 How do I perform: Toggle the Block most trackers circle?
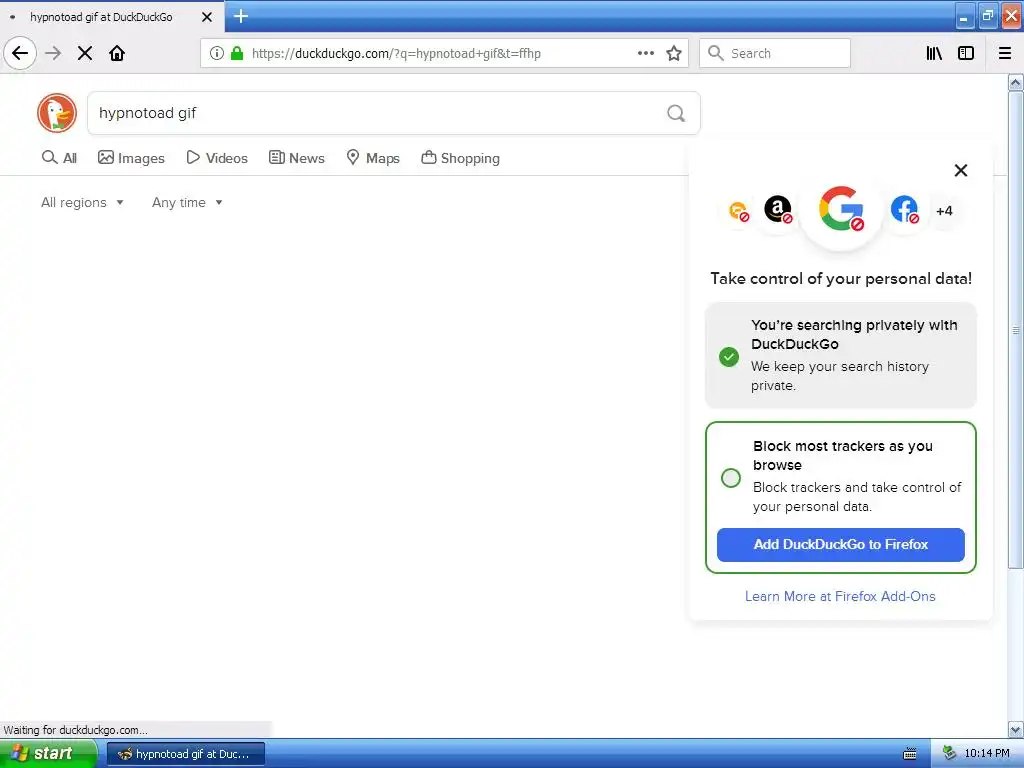(731, 477)
